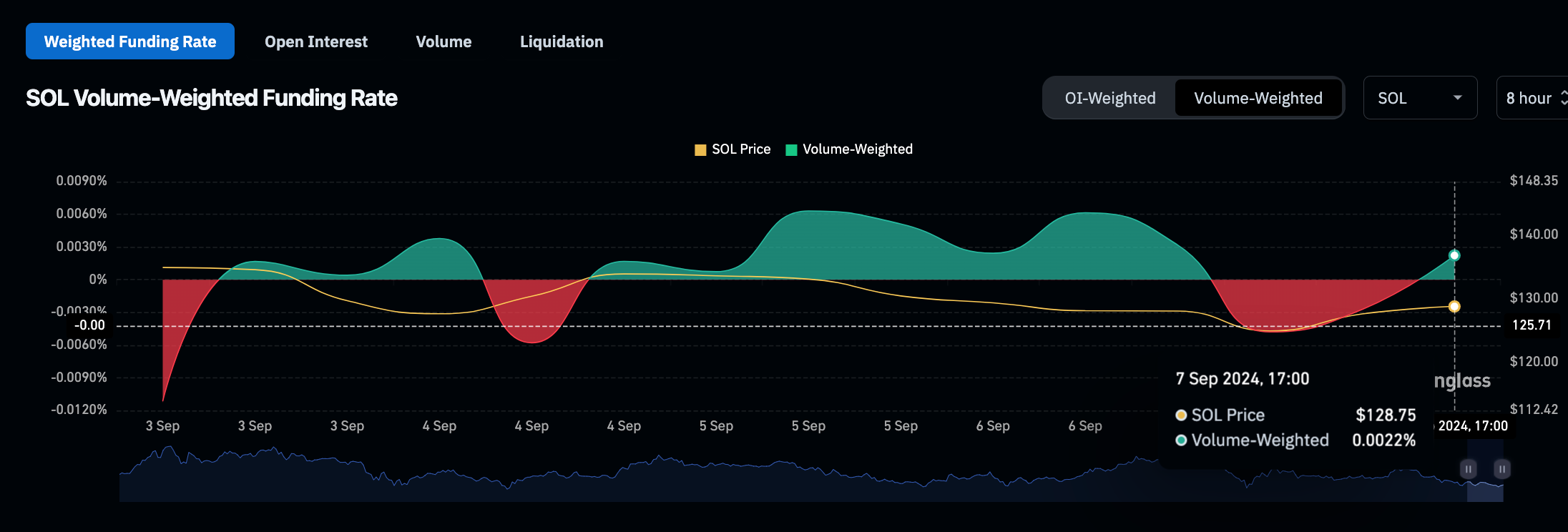Open the SOL coin dropdown
Screen dimensions: 1568x532
pos(1420,98)
